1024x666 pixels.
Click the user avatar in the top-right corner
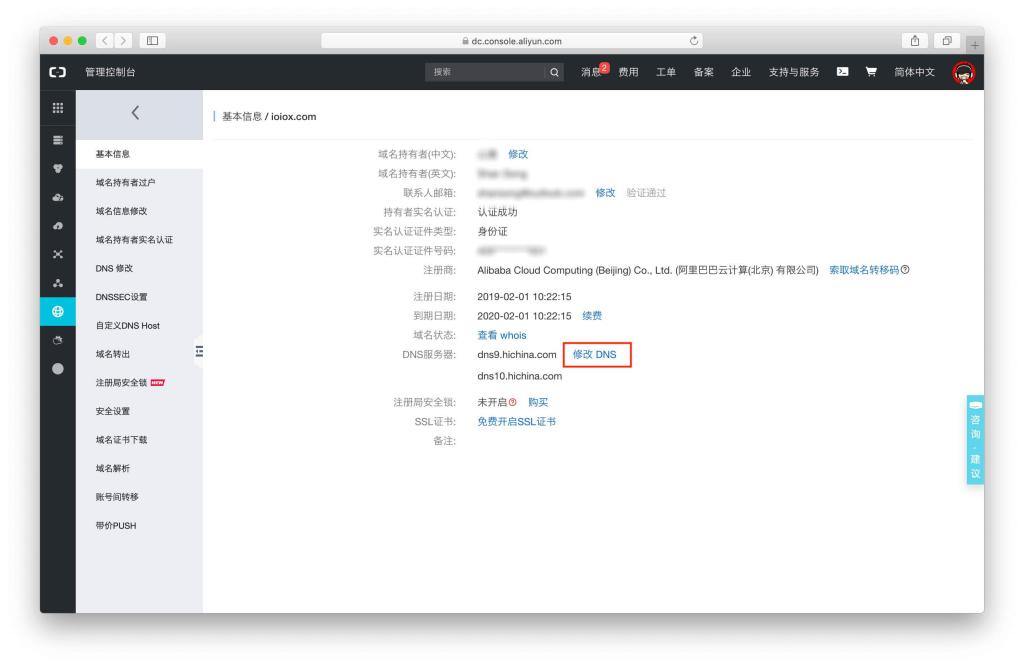(x=963, y=72)
